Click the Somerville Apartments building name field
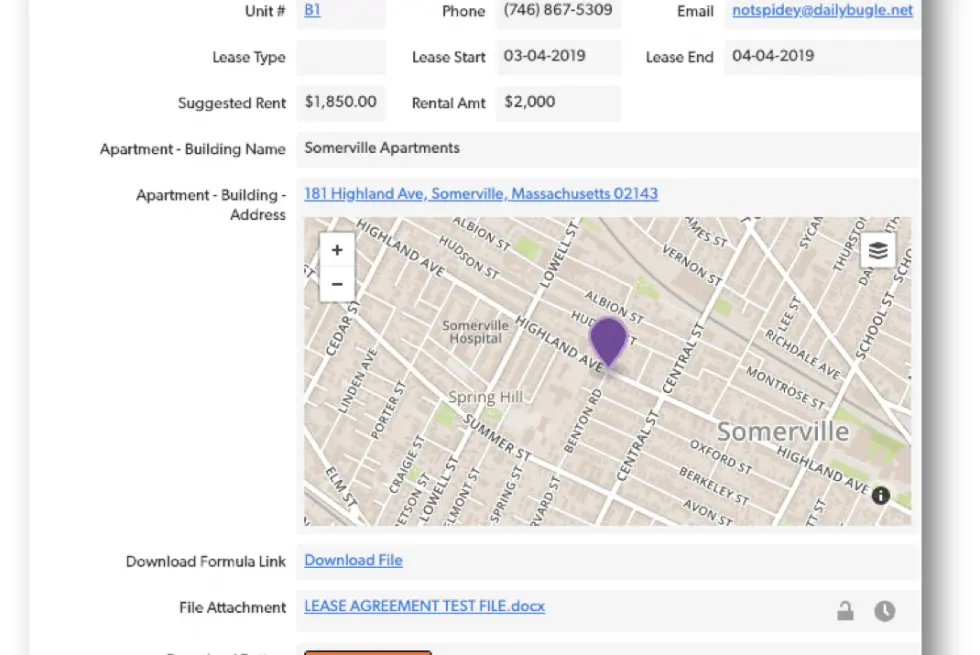The width and height of the screenshot is (980, 655). [x=608, y=149]
